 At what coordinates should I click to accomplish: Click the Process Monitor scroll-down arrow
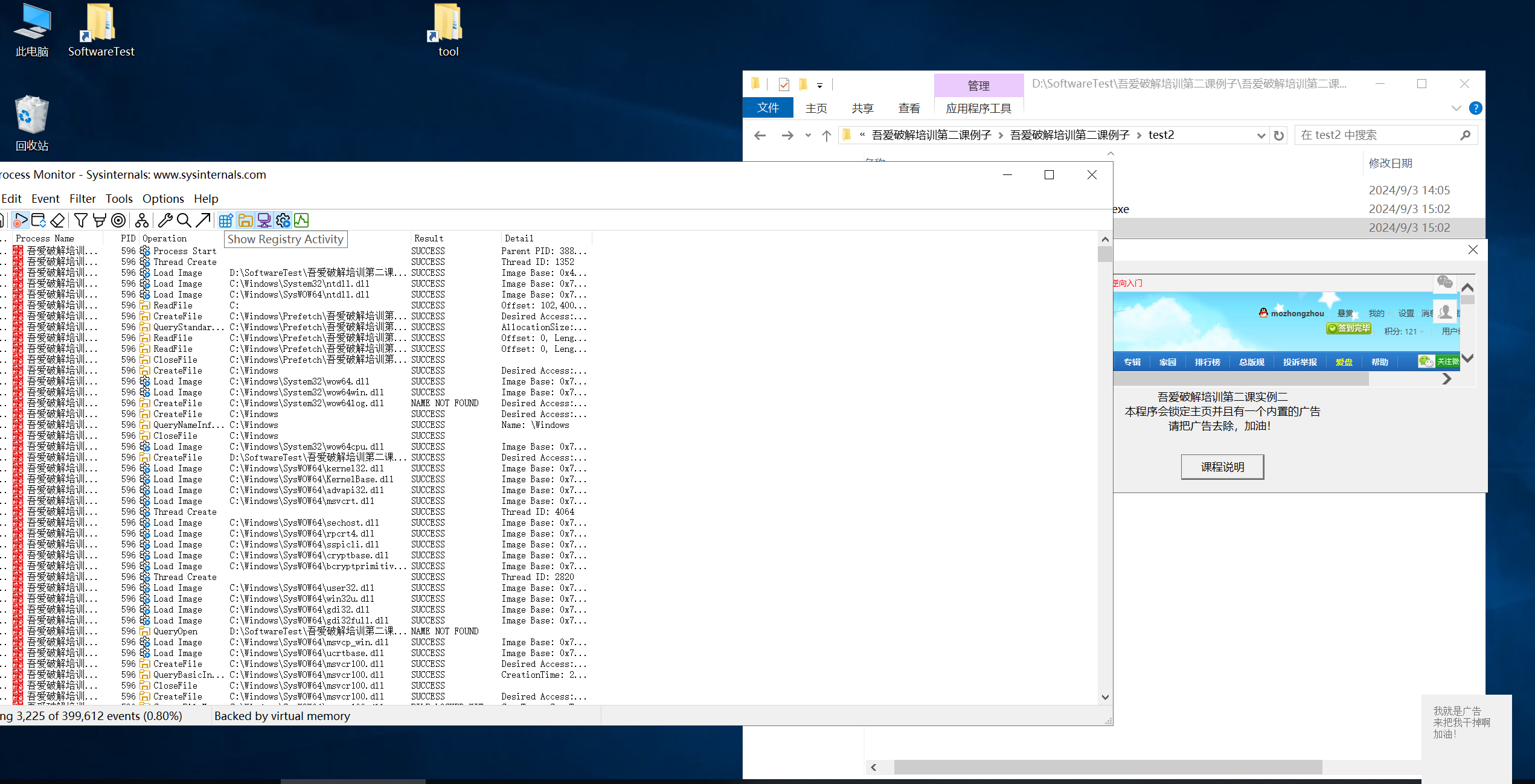tap(1105, 697)
